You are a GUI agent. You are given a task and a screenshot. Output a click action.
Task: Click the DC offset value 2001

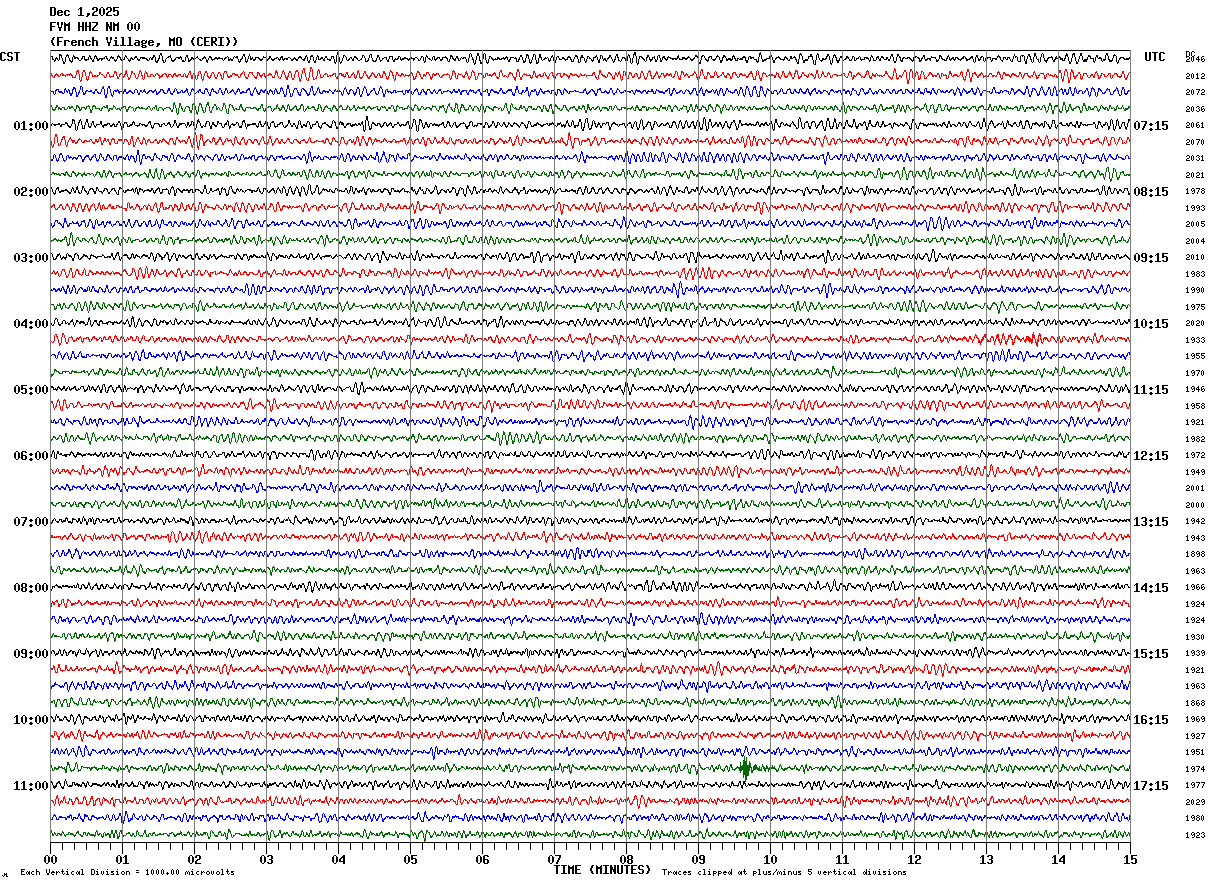[x=1195, y=488]
